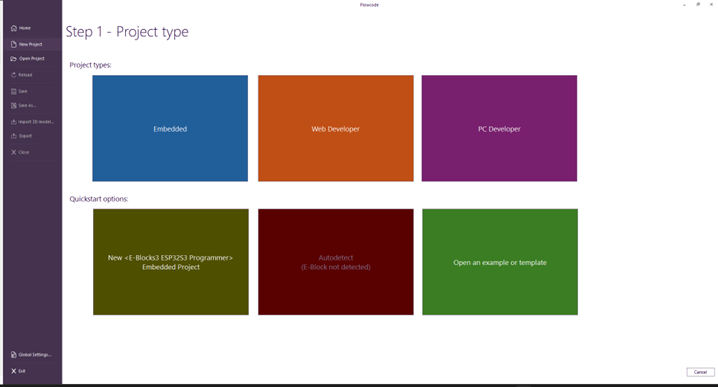Click the Save disk icon
Viewport: 718px width, 387px height.
click(14, 91)
